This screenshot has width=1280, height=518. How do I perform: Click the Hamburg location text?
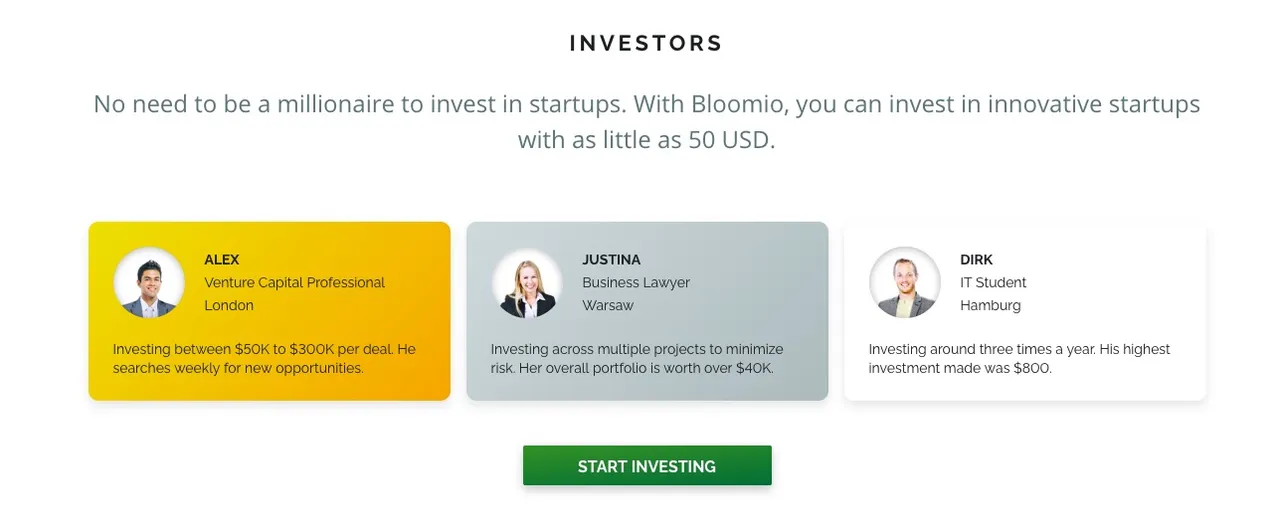tap(991, 306)
